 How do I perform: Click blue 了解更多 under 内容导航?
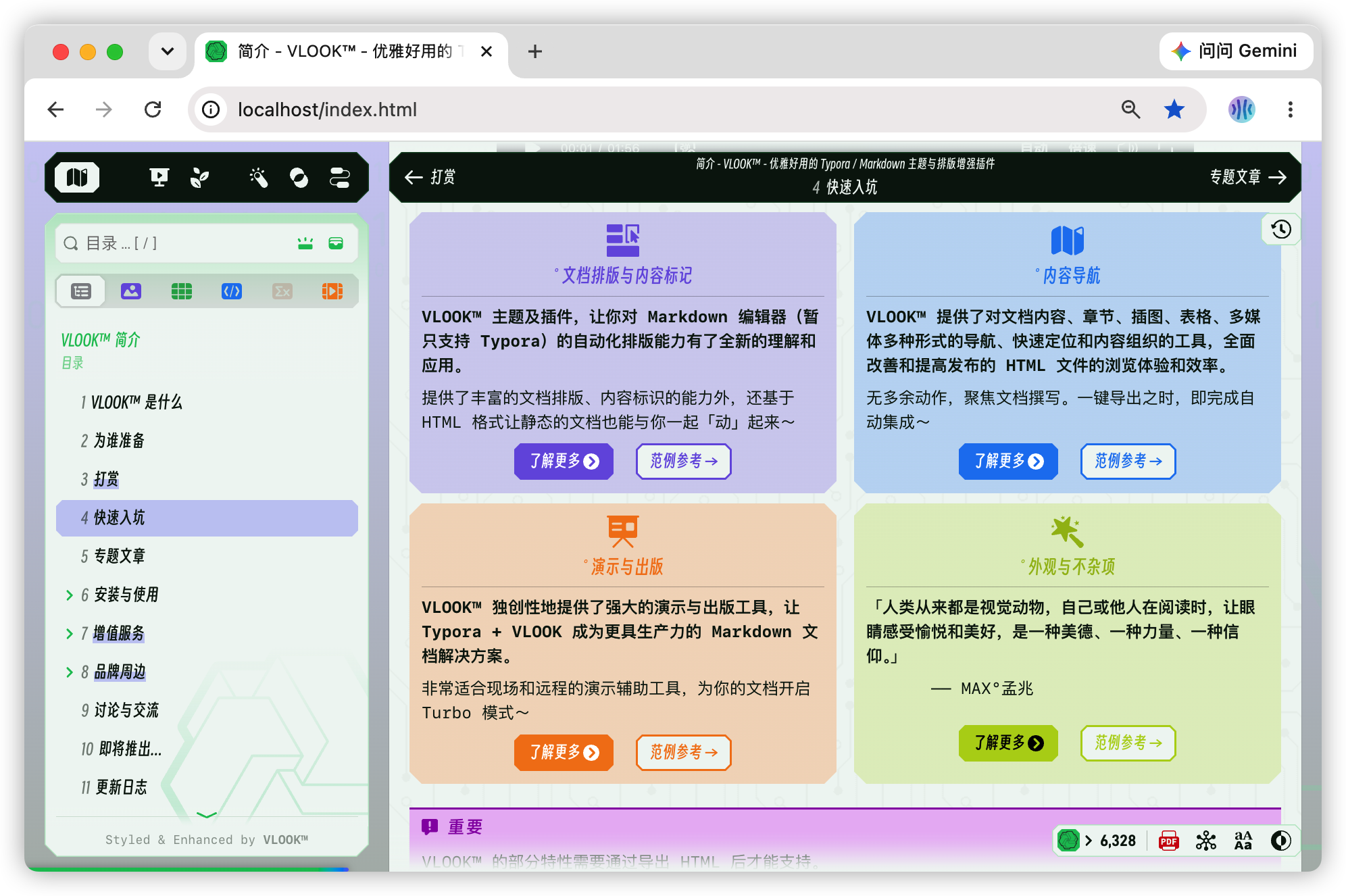[x=1008, y=462]
